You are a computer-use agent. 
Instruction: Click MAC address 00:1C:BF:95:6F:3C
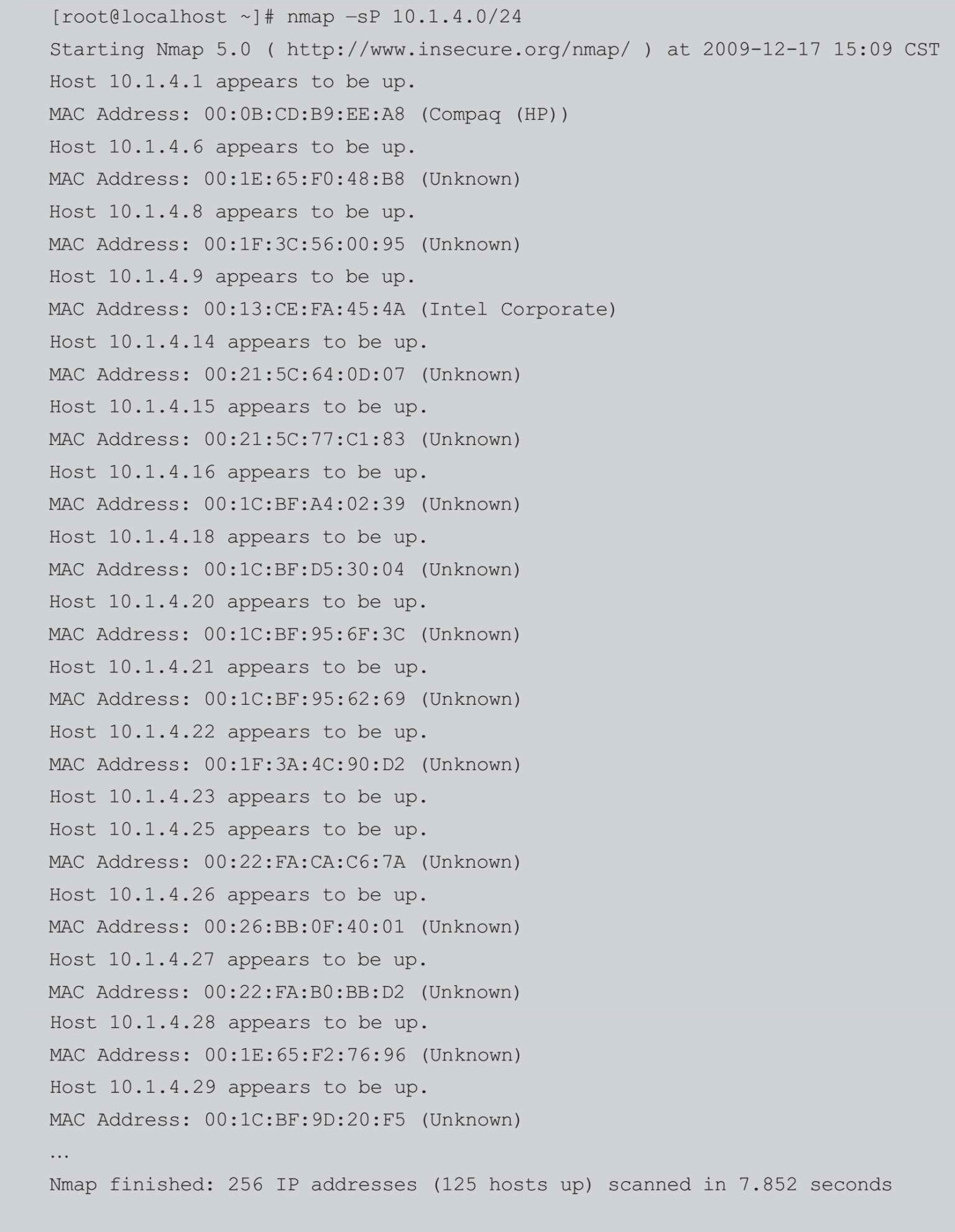(304, 634)
